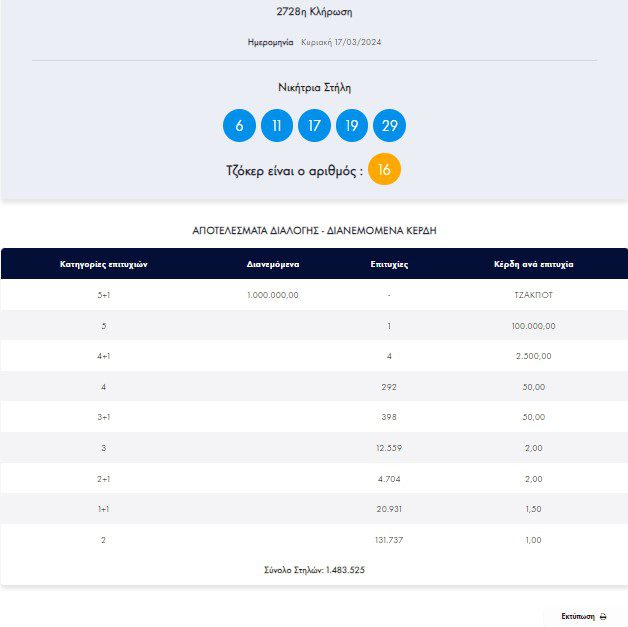The height and width of the screenshot is (627, 628).
Task: Select the Κέρδη ανά επιτυχία column header
Action: [533, 264]
